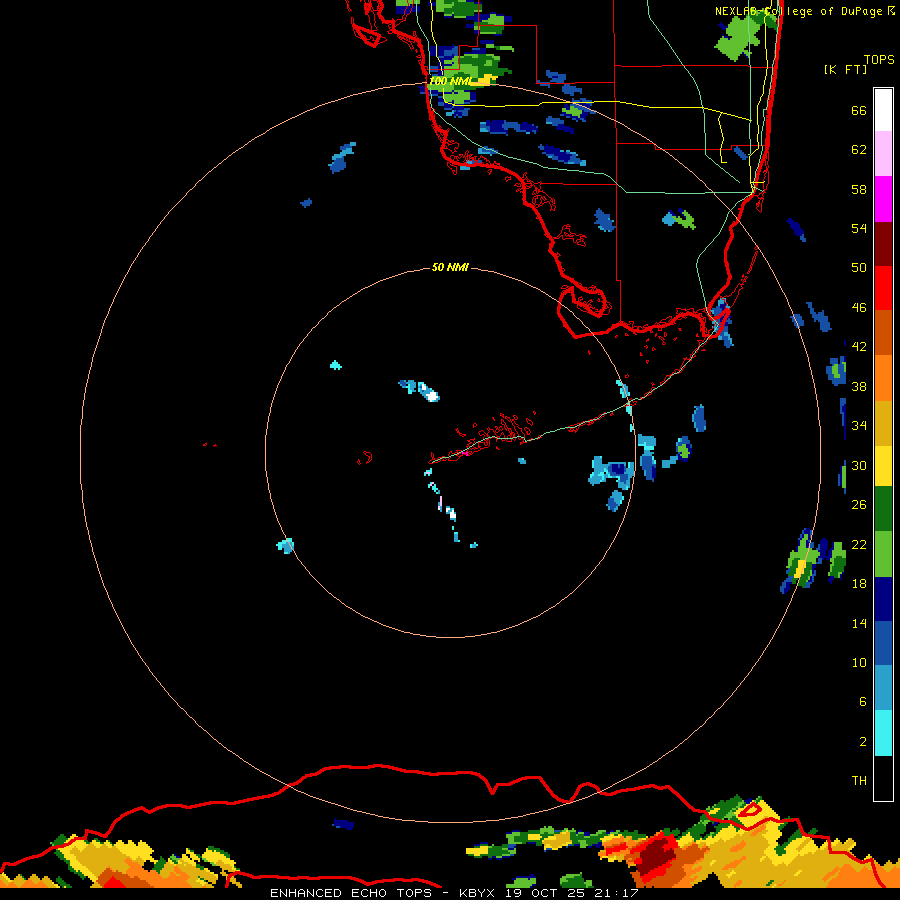Image resolution: width=900 pixels, height=900 pixels.
Task: Select the 30 scale value
Action: (x=859, y=465)
